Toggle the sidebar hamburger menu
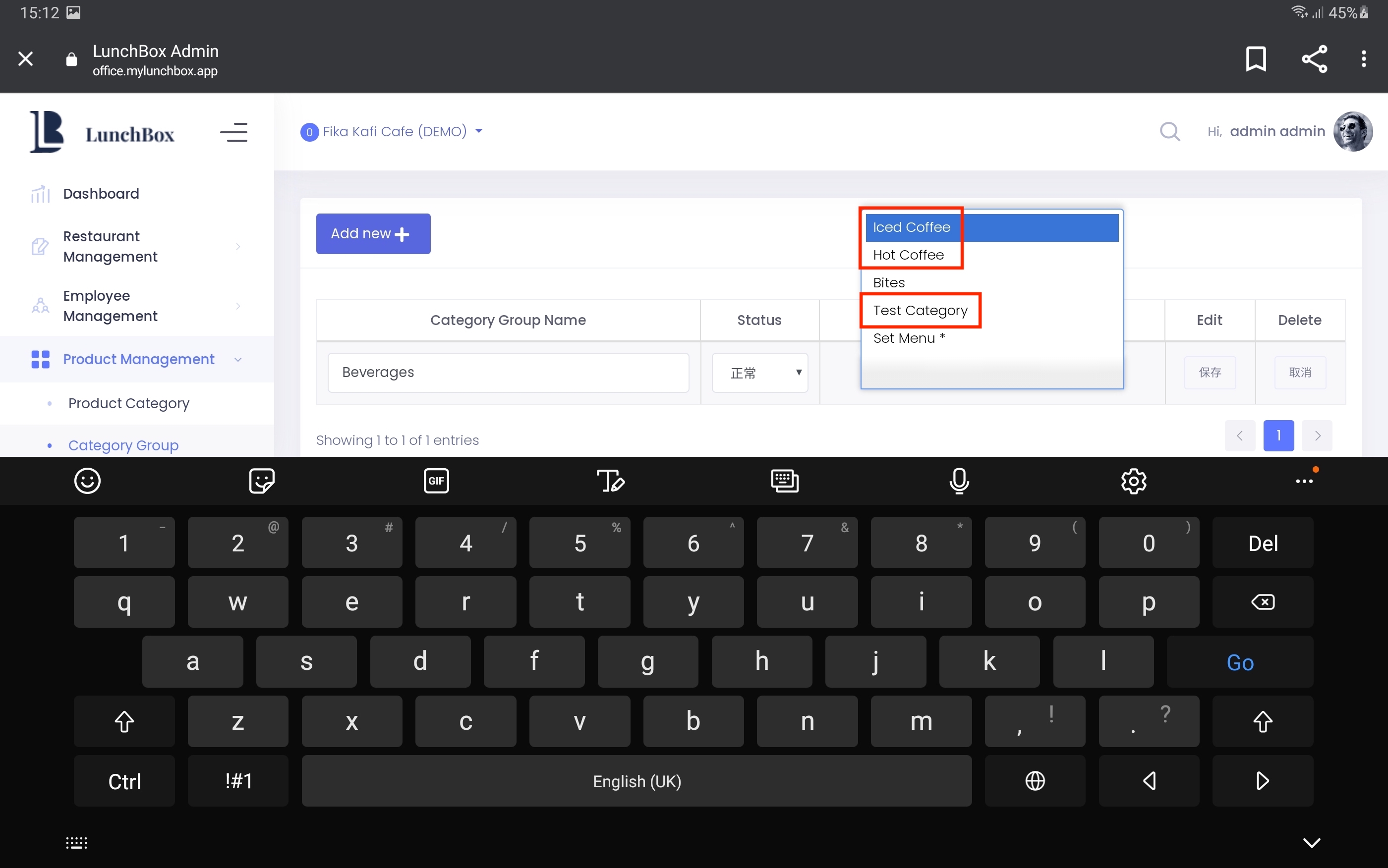This screenshot has width=1388, height=868. click(x=233, y=133)
